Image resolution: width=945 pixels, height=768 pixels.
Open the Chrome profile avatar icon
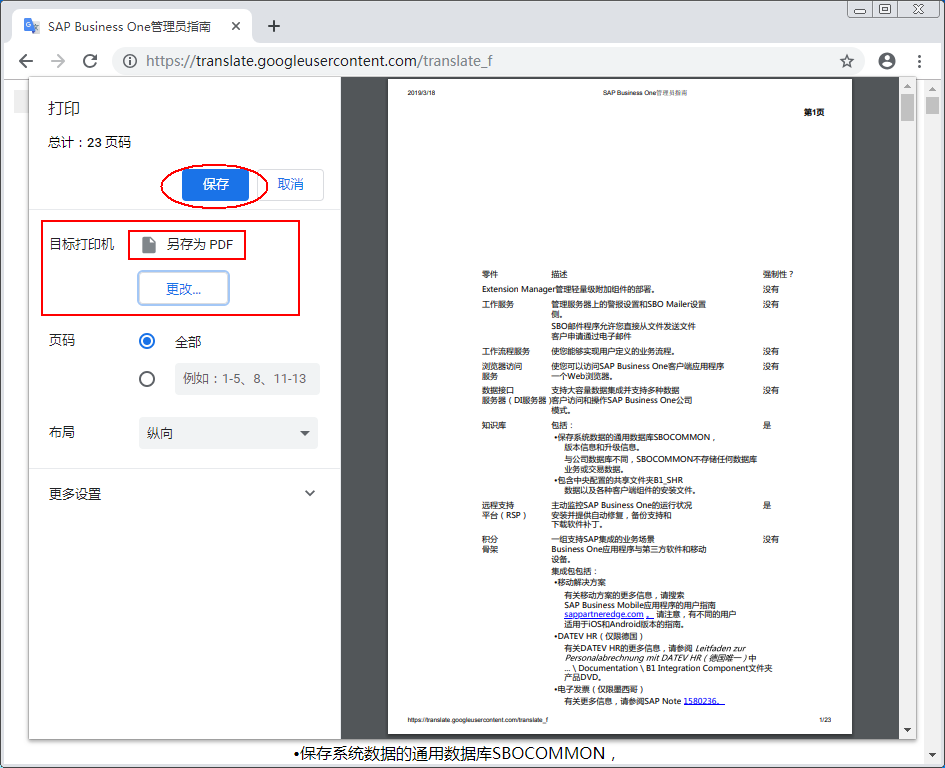886,61
